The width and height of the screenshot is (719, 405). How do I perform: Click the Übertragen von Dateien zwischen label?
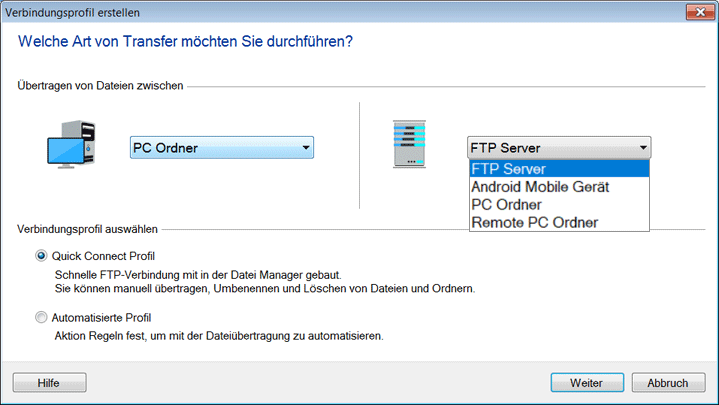coord(100,86)
